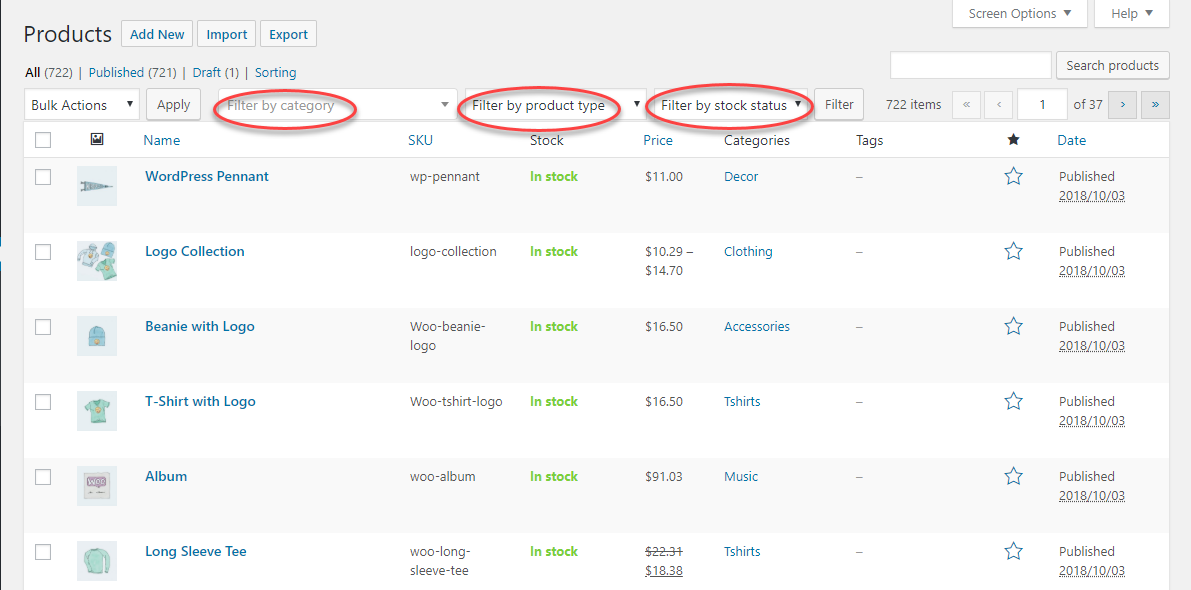Screen dimensions: 1191x590
Task: Focus the product search input field
Action: (971, 65)
